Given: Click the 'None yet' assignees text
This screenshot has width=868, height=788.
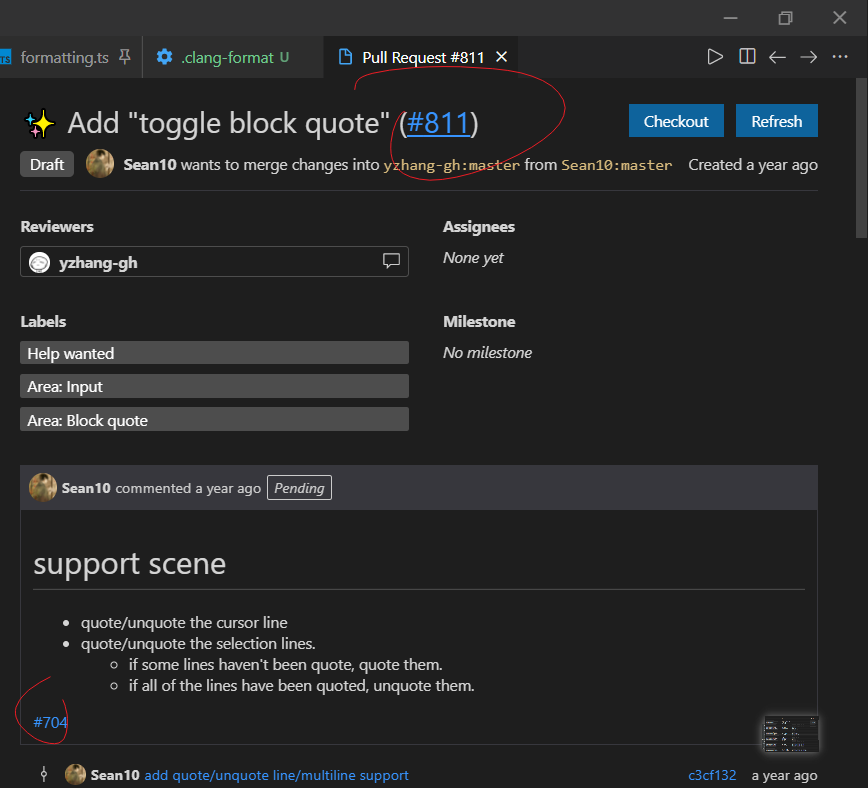Looking at the screenshot, I should (x=473, y=258).
